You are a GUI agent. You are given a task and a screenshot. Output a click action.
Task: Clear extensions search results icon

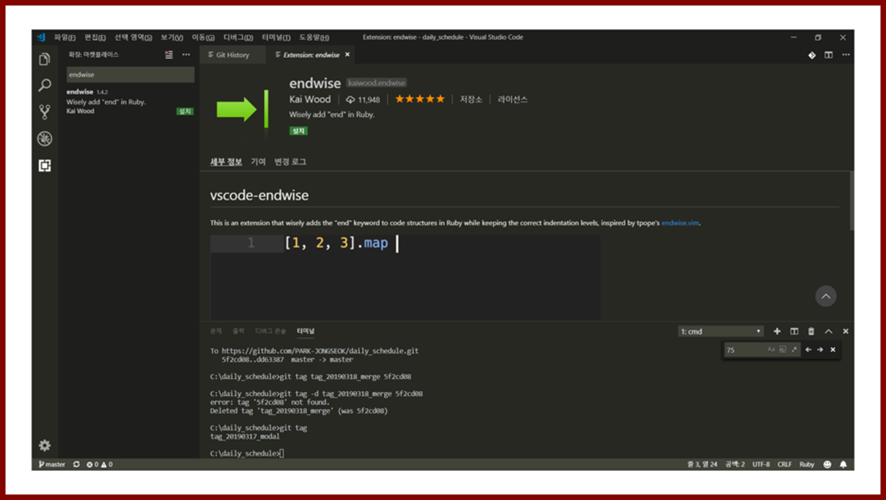pos(169,55)
